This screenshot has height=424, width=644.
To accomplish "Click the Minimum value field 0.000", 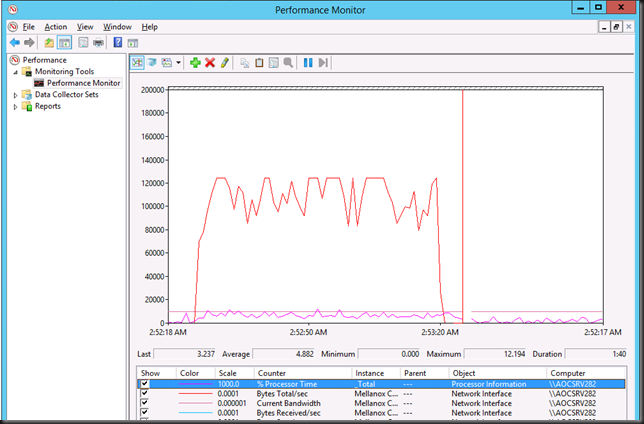I will point(389,354).
